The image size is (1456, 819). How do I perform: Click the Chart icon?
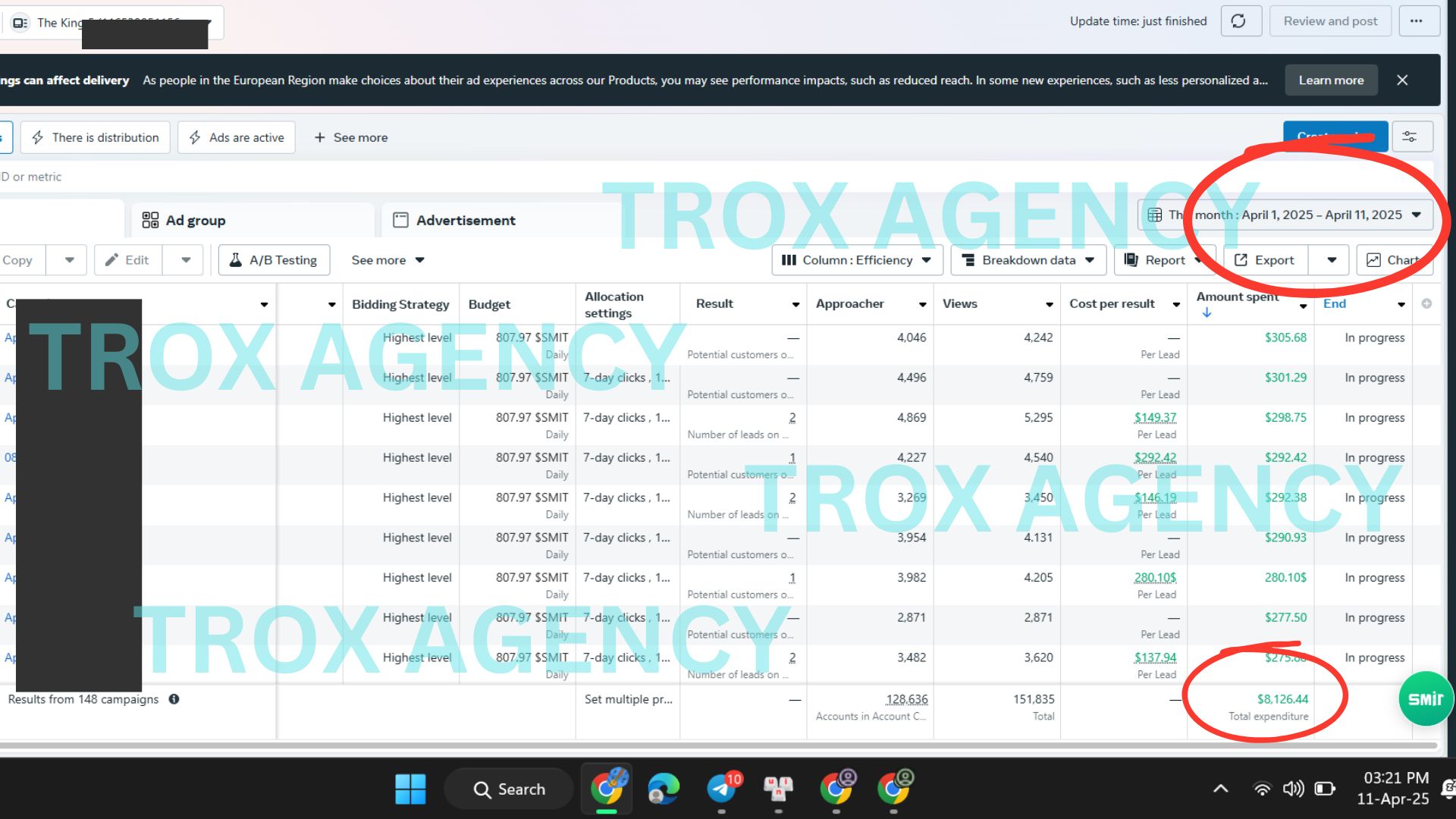click(x=1373, y=260)
